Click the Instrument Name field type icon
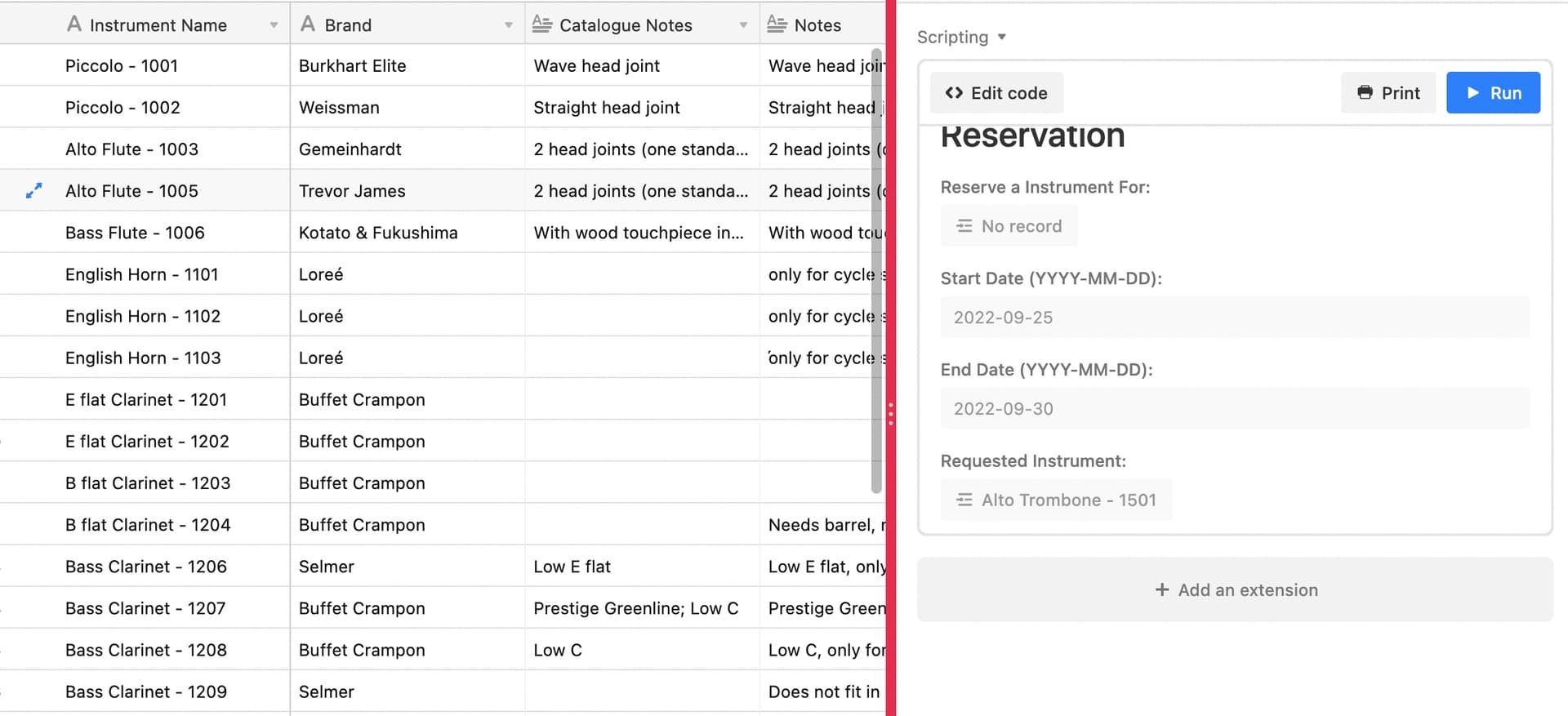 point(74,24)
